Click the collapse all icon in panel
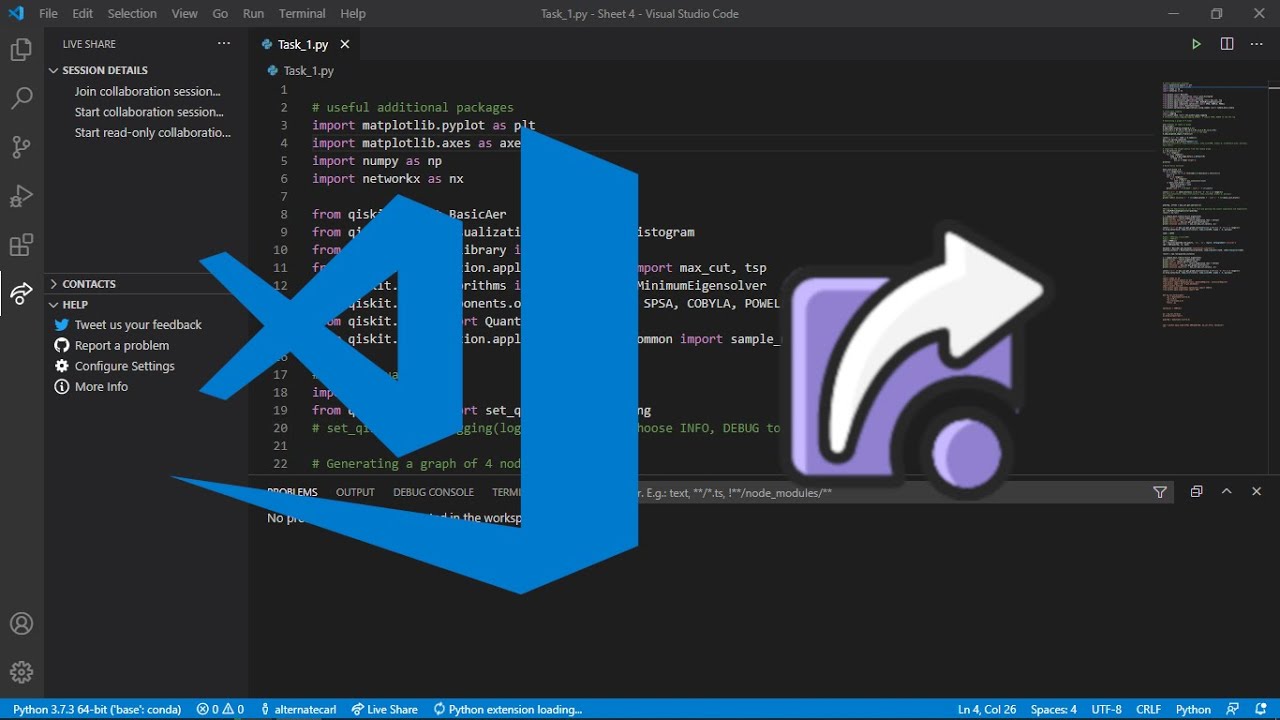This screenshot has width=1280, height=720. (x=1196, y=492)
